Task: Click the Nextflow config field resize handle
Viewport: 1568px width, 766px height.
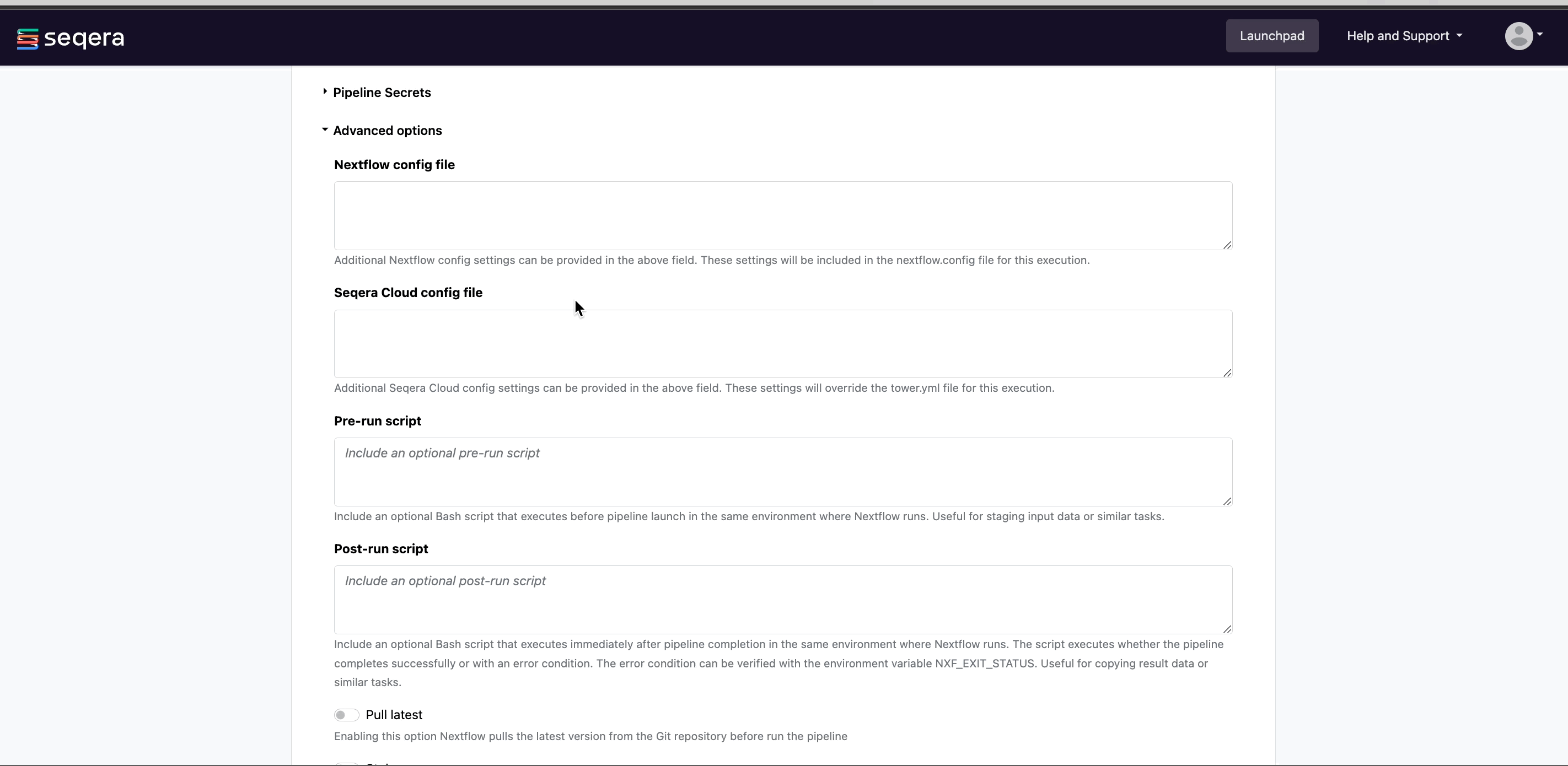Action: (x=1227, y=245)
